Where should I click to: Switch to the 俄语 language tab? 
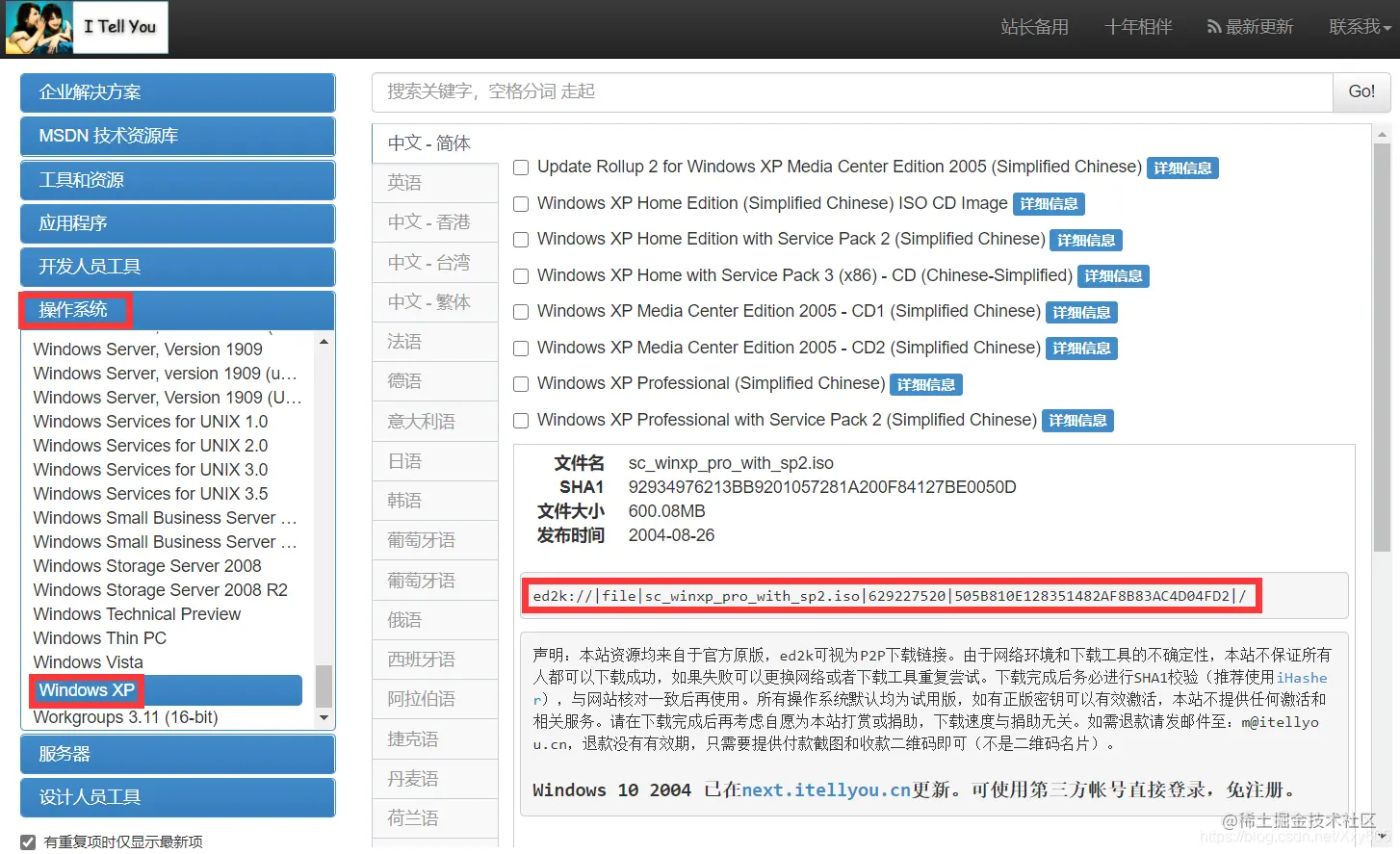(434, 620)
